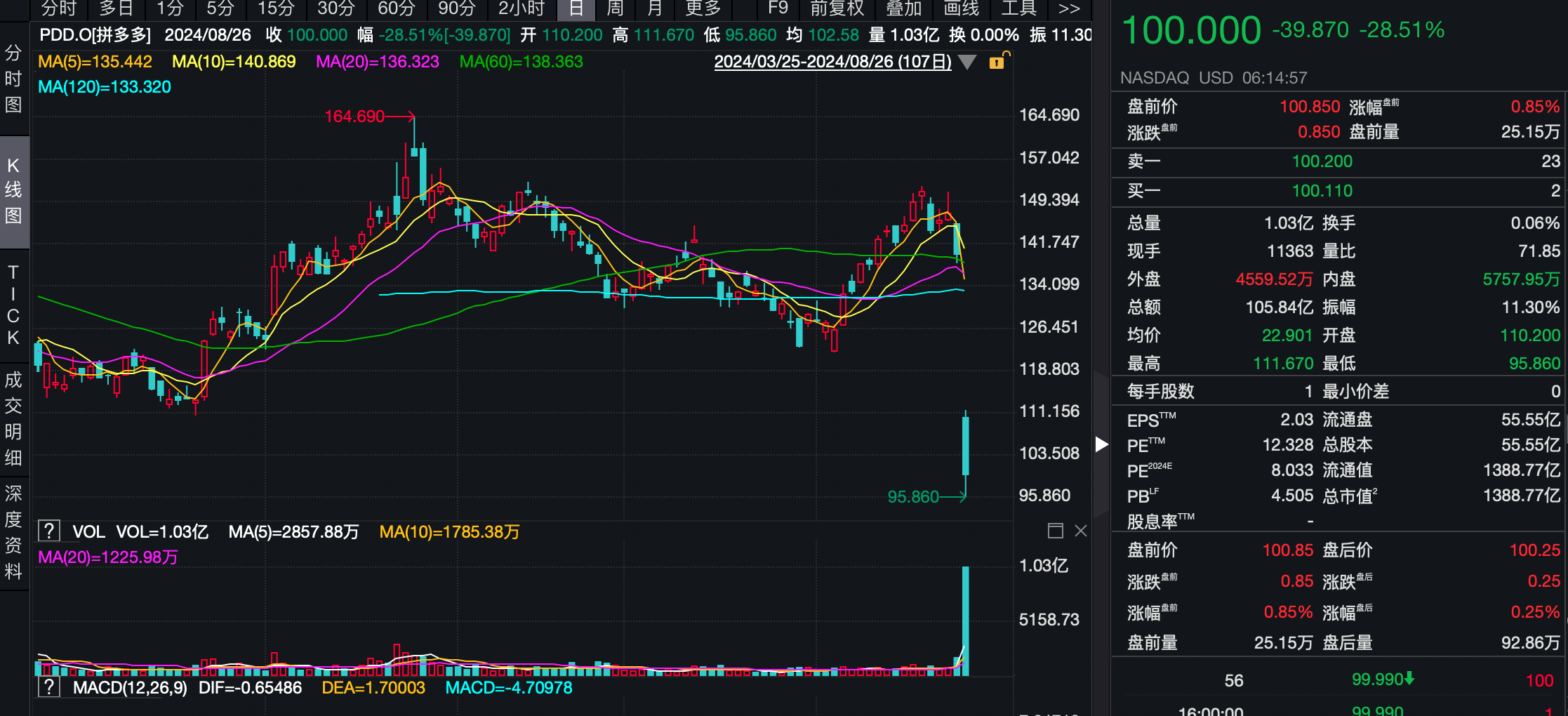Open the F9 deep info button
1568x716 pixels.
tap(778, 8)
